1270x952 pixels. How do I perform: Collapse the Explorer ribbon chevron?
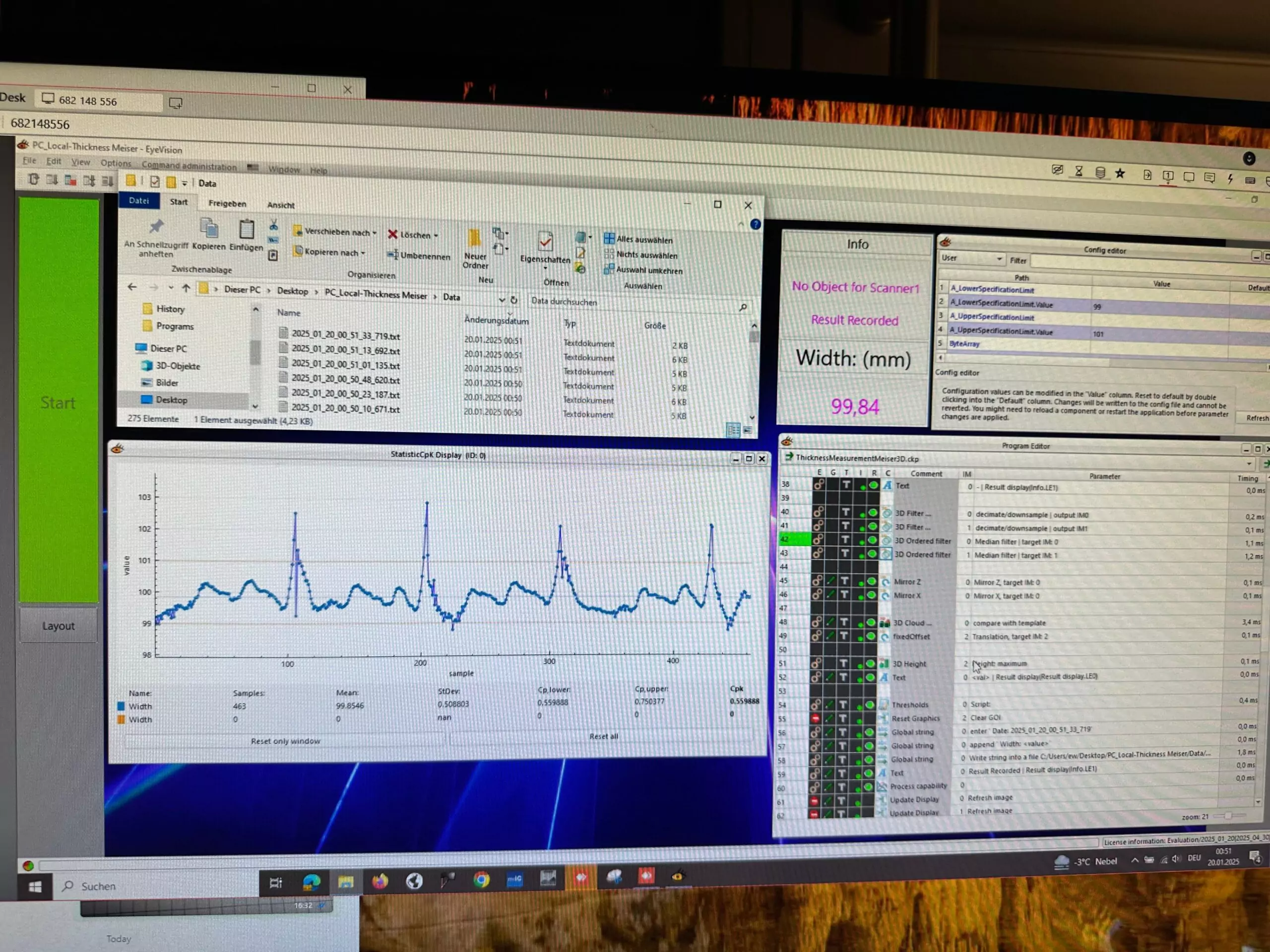coord(741,224)
